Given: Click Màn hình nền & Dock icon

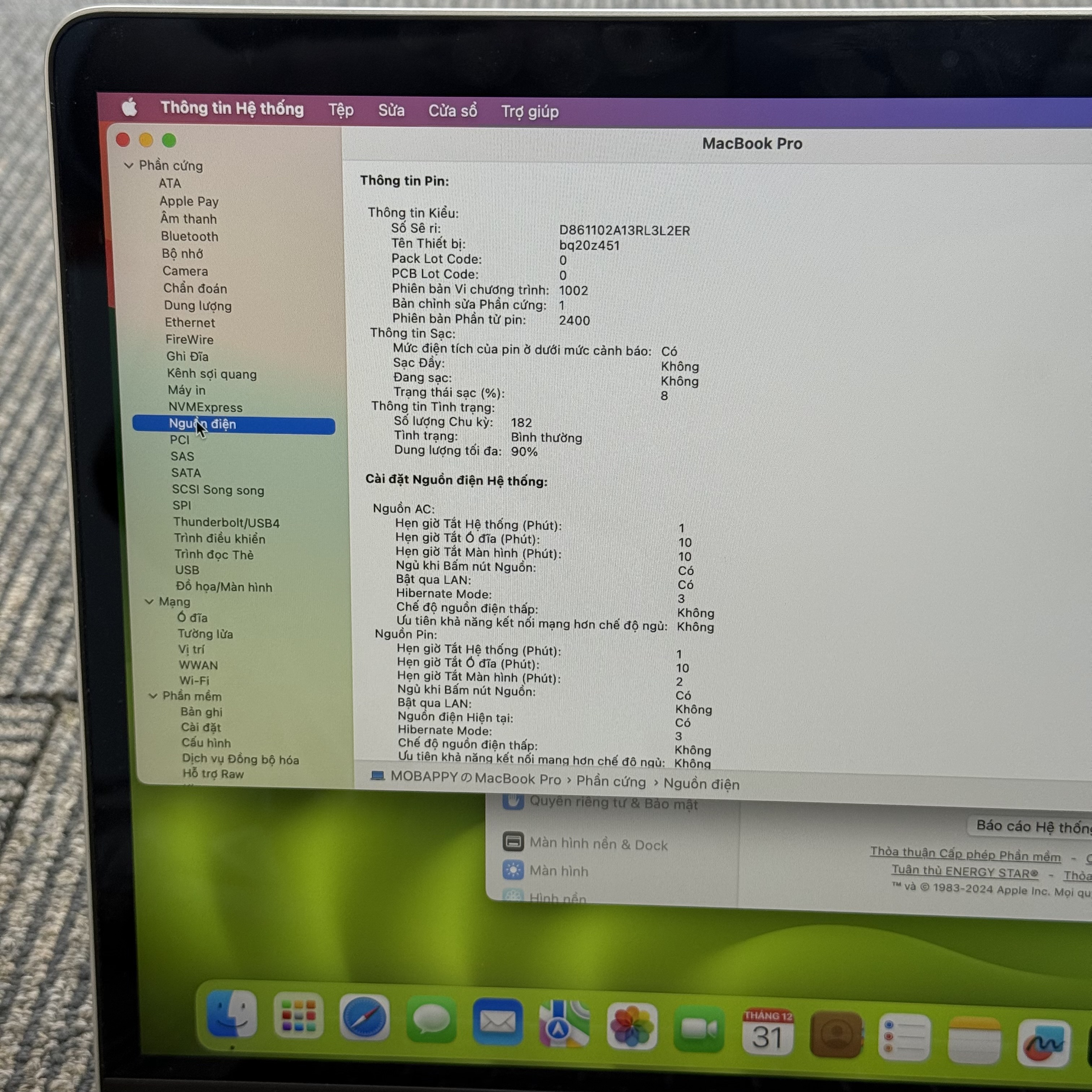Looking at the screenshot, I should 513,842.
